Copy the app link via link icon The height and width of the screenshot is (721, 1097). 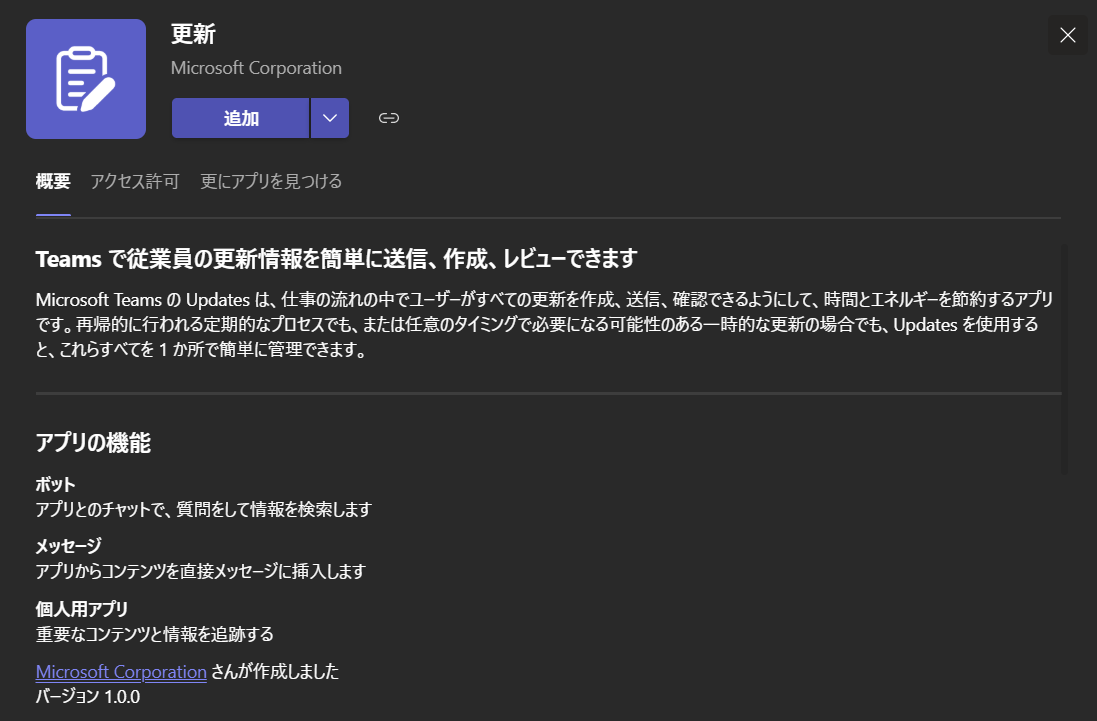389,118
